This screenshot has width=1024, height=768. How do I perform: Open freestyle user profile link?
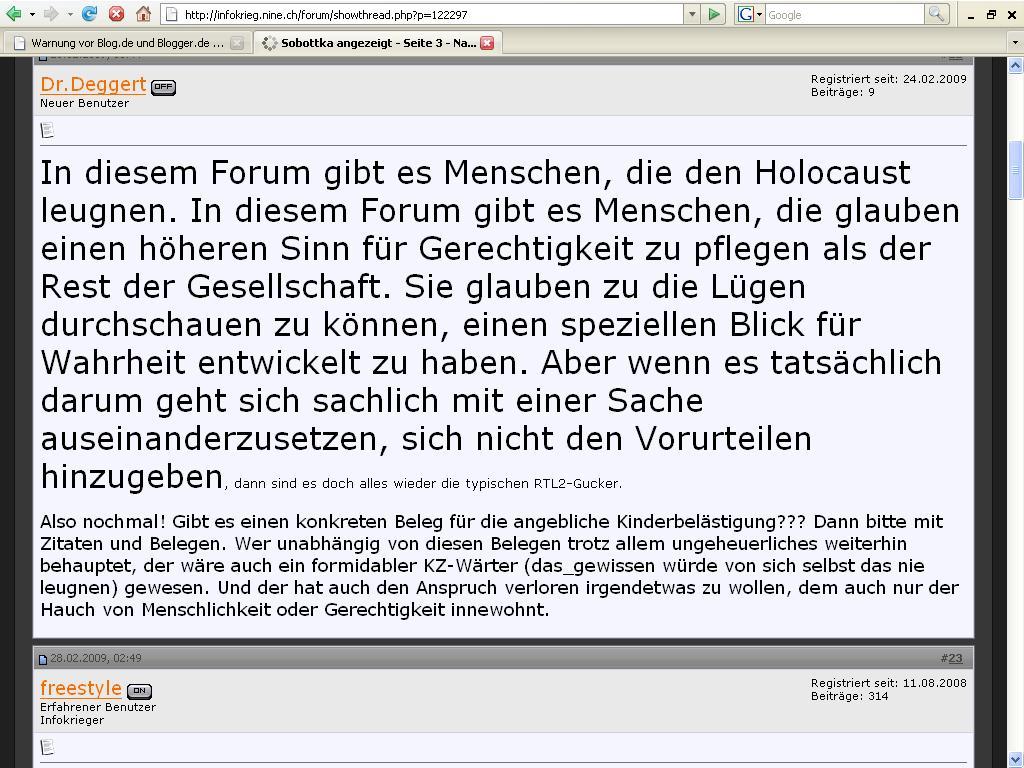80,688
